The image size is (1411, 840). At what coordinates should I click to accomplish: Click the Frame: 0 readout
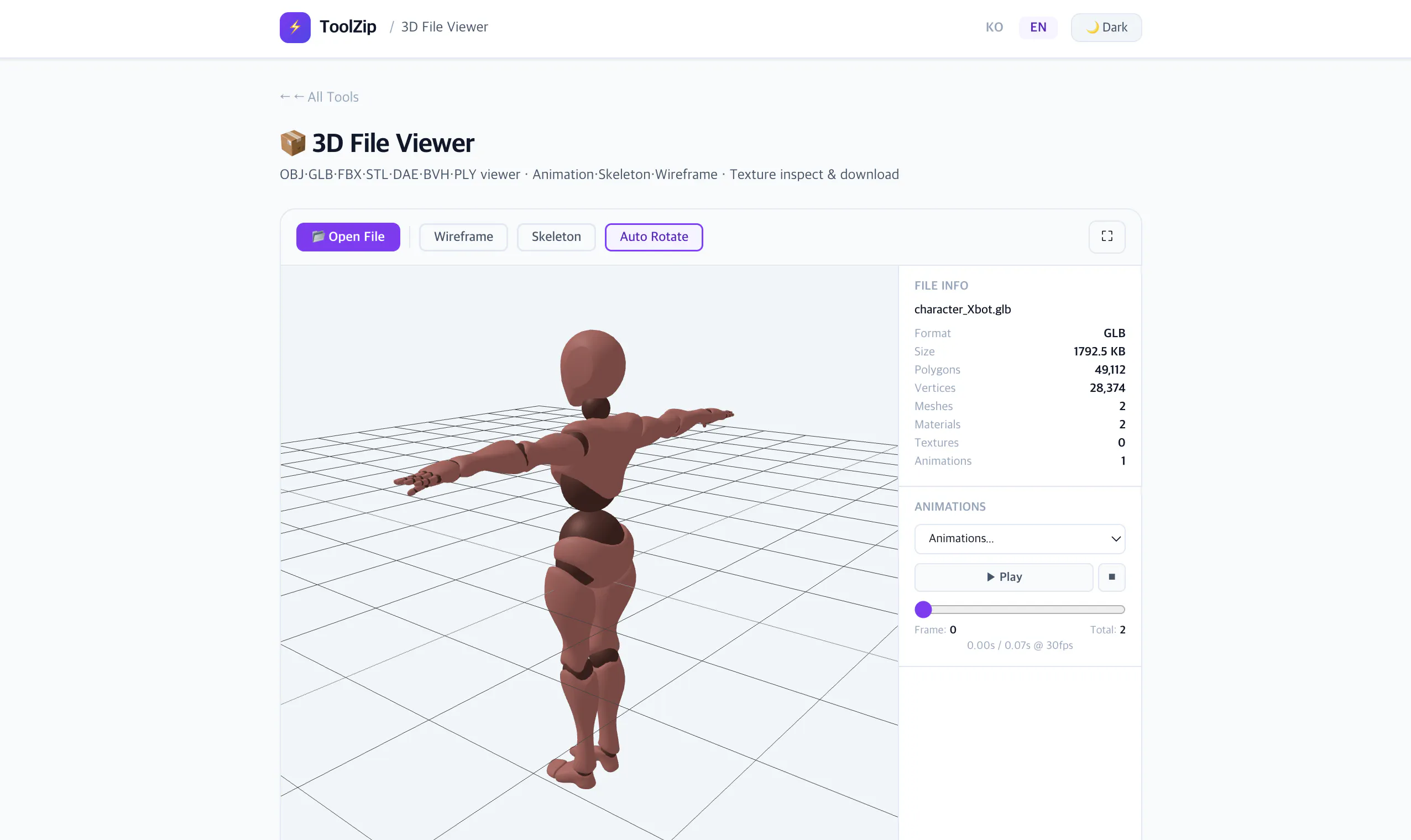coord(936,629)
